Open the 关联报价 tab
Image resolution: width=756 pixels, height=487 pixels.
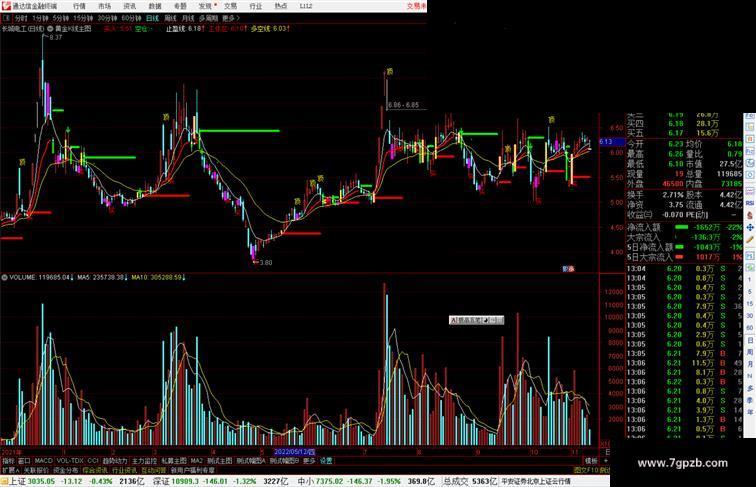36,470
